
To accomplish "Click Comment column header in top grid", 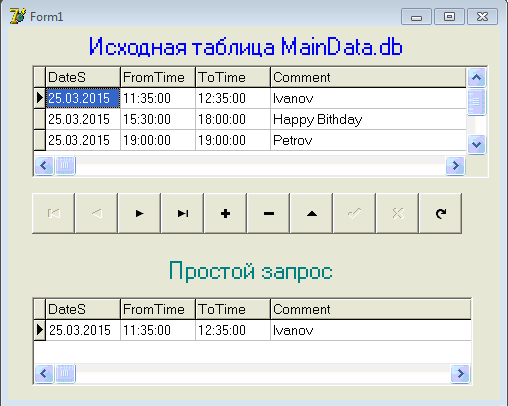I will 368,77.
